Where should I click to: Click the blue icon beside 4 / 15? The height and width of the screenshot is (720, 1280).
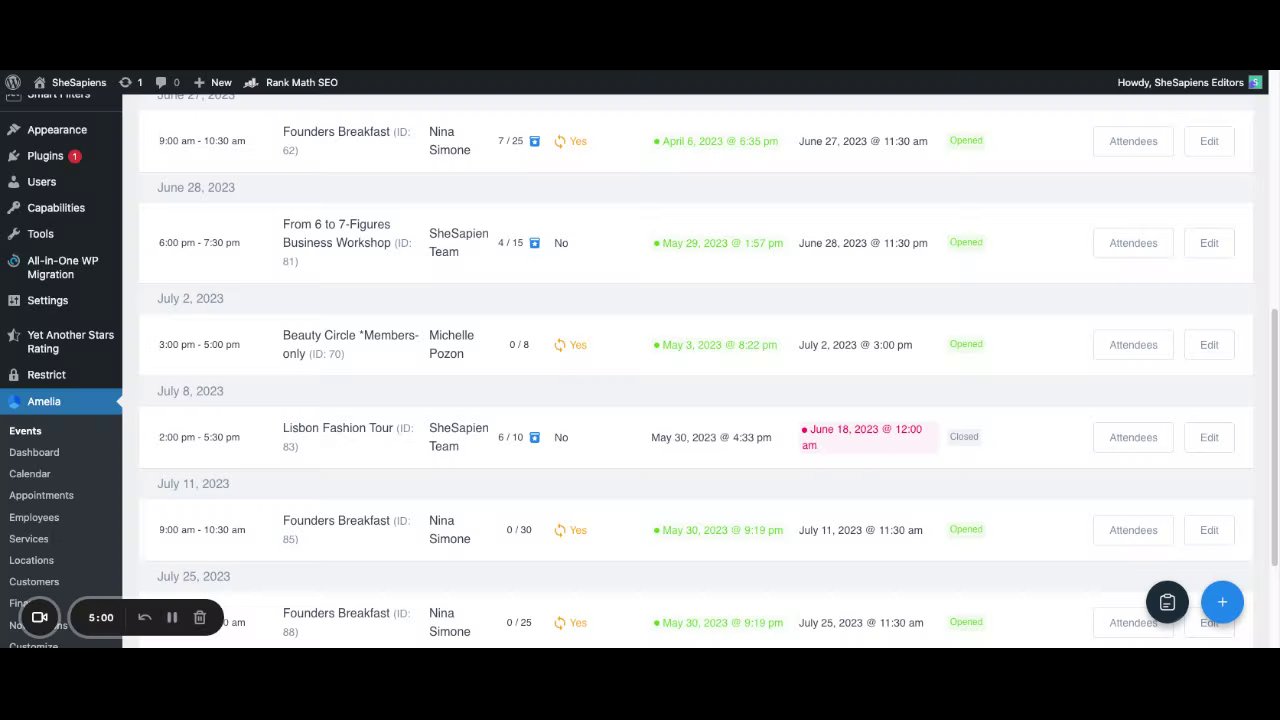534,243
